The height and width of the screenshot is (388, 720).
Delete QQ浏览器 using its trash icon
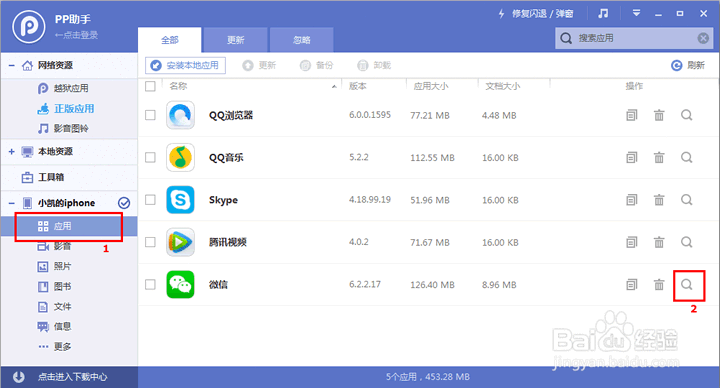[x=659, y=115]
